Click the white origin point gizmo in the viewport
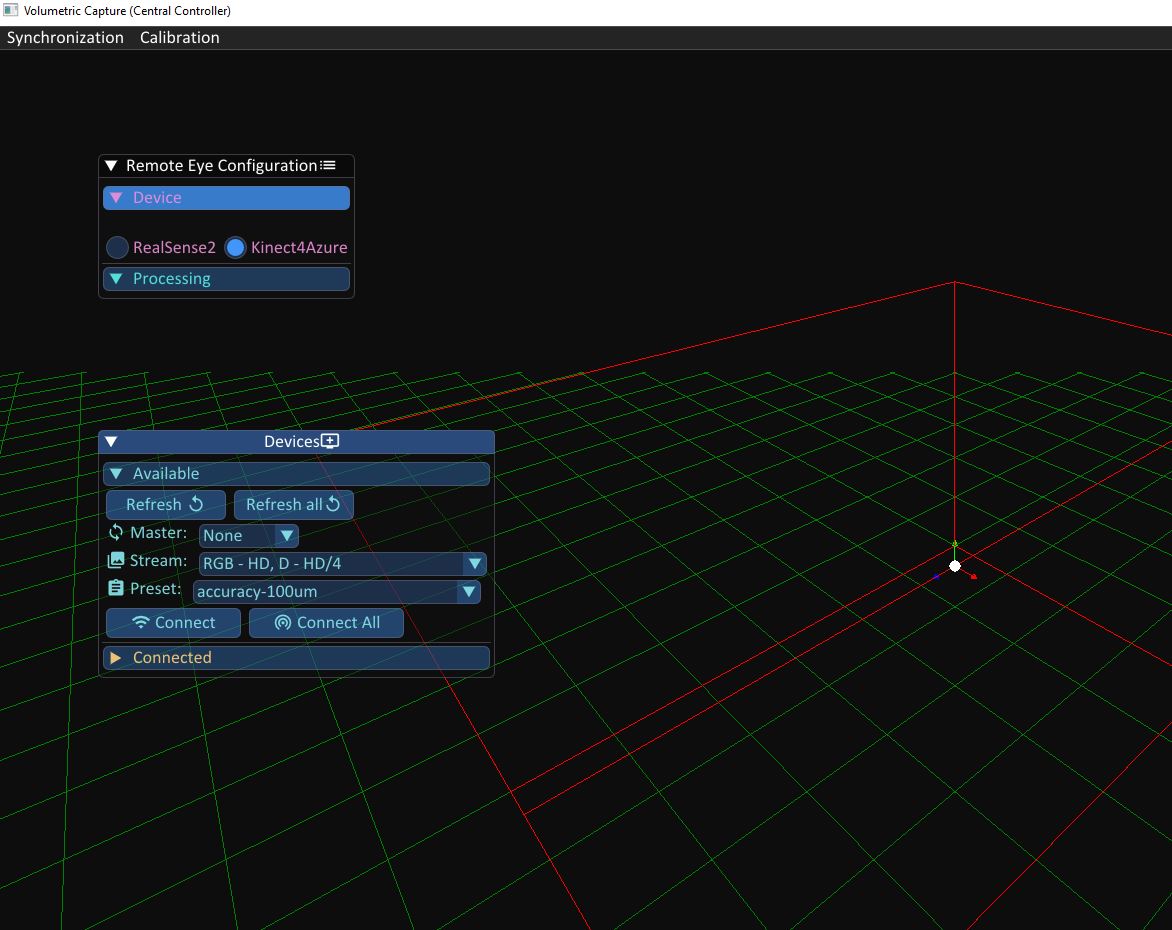The width and height of the screenshot is (1172, 930). tap(954, 565)
